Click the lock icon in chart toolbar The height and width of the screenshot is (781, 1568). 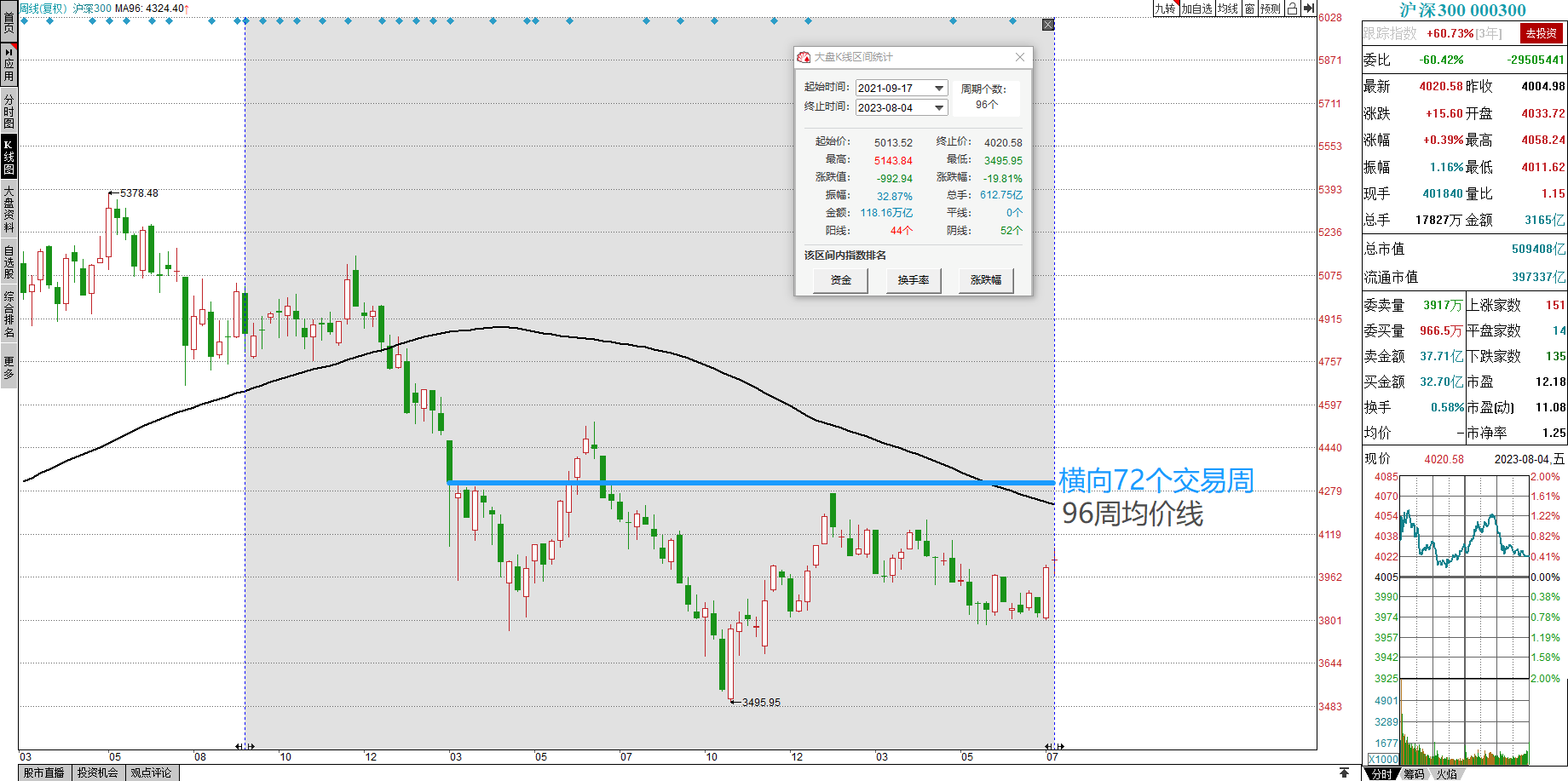click(x=1292, y=9)
